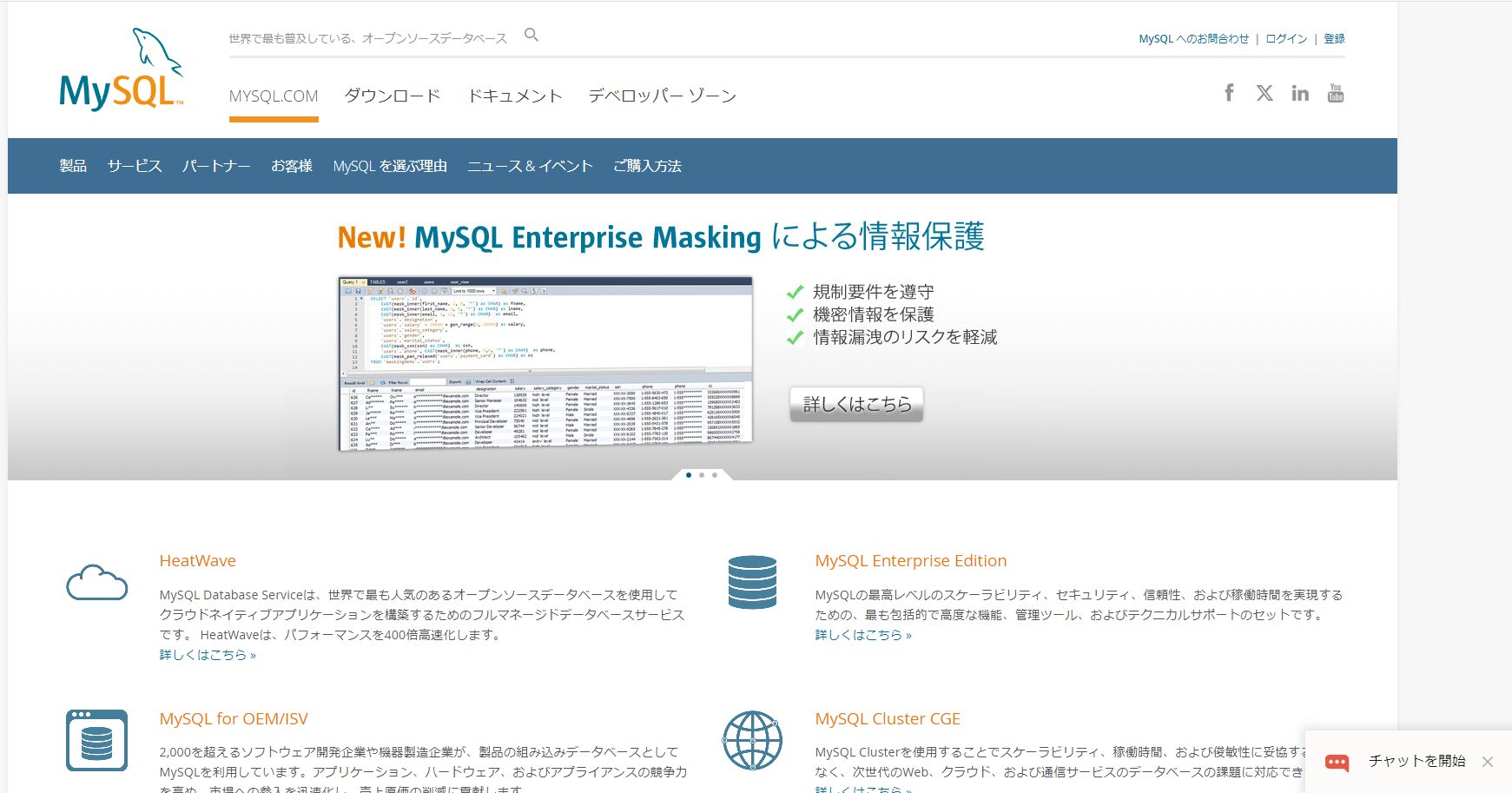Close the chat widget popup
Viewport: 1512px width, 793px height.
tap(1488, 762)
